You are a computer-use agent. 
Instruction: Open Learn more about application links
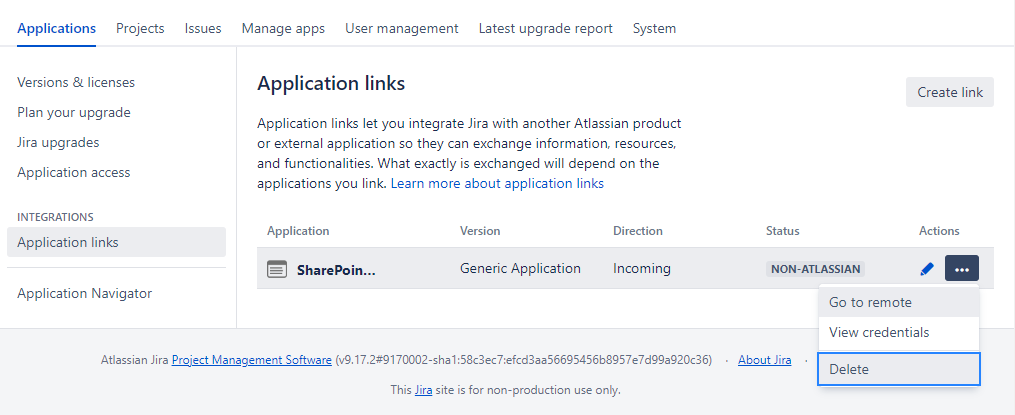[497, 184]
